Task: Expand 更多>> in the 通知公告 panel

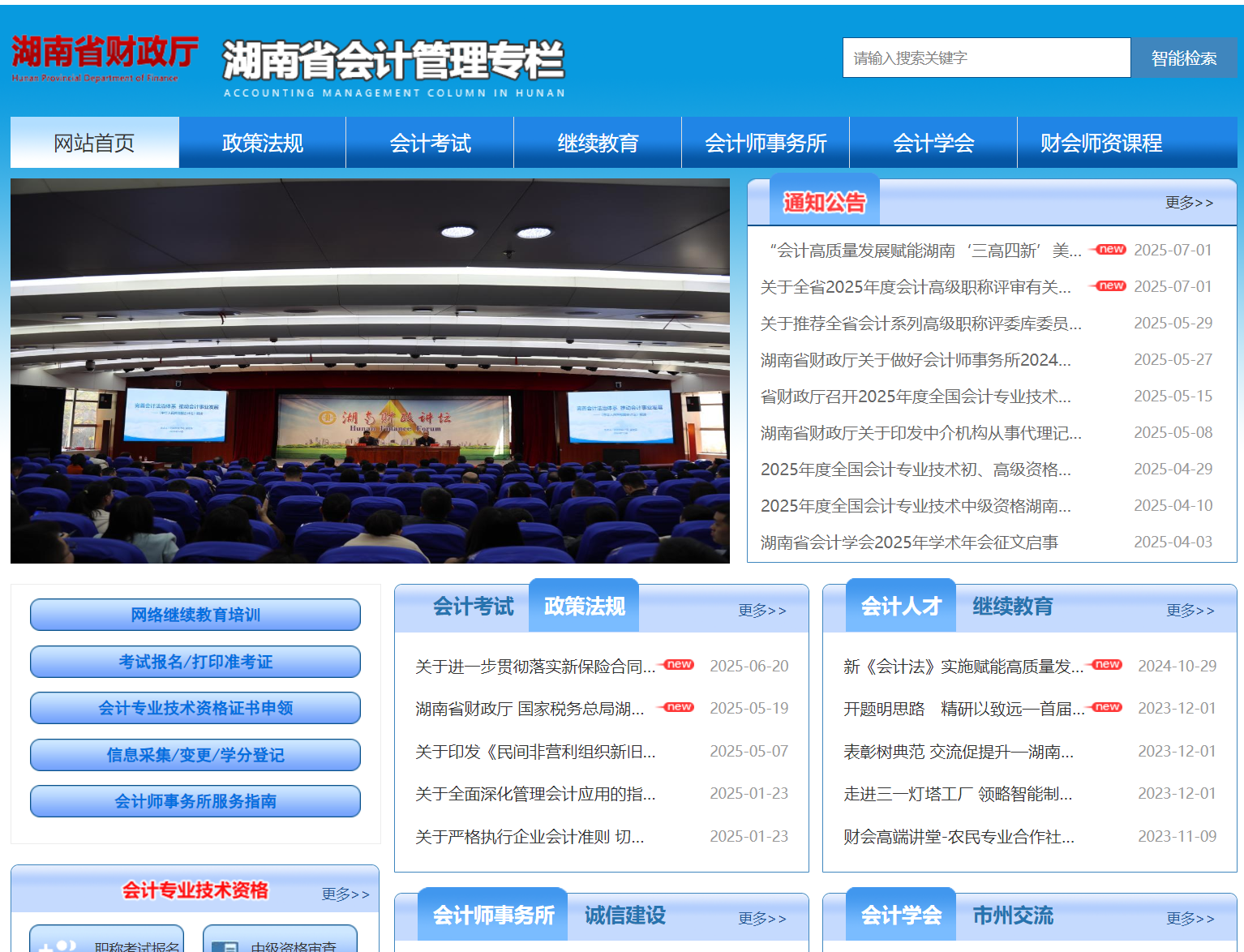Action: point(1189,203)
